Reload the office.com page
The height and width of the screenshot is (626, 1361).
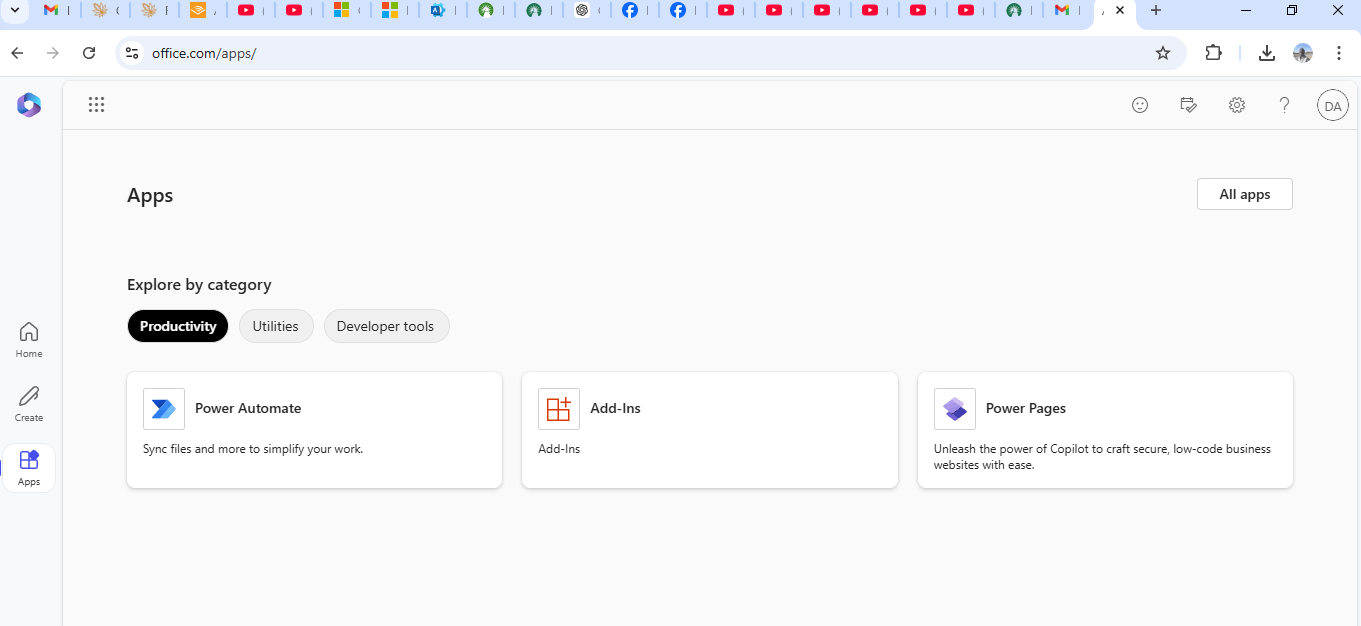click(x=89, y=53)
